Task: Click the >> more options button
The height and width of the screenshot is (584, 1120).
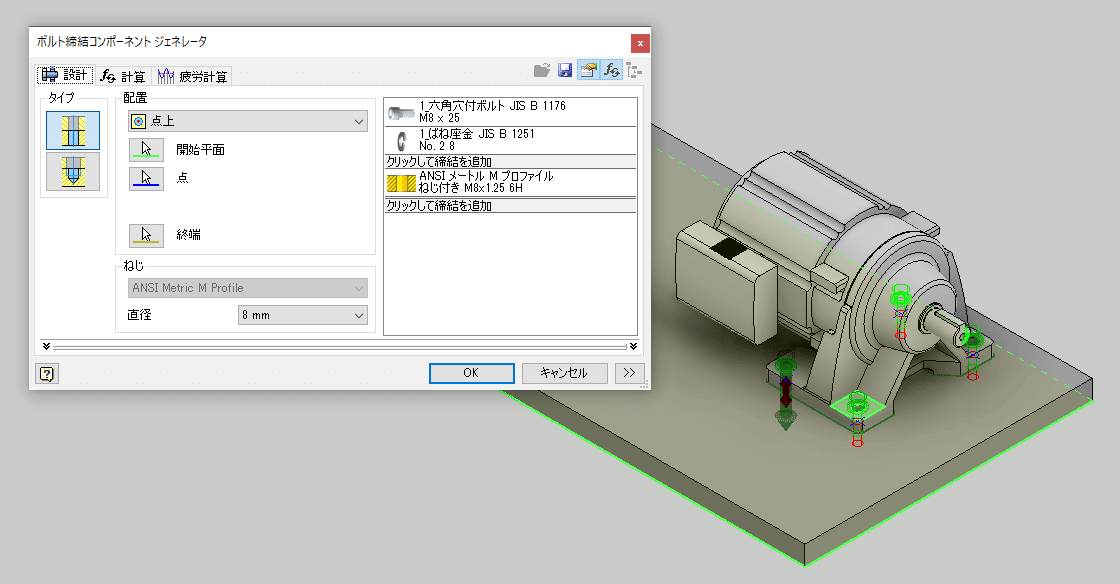Action: coord(629,373)
